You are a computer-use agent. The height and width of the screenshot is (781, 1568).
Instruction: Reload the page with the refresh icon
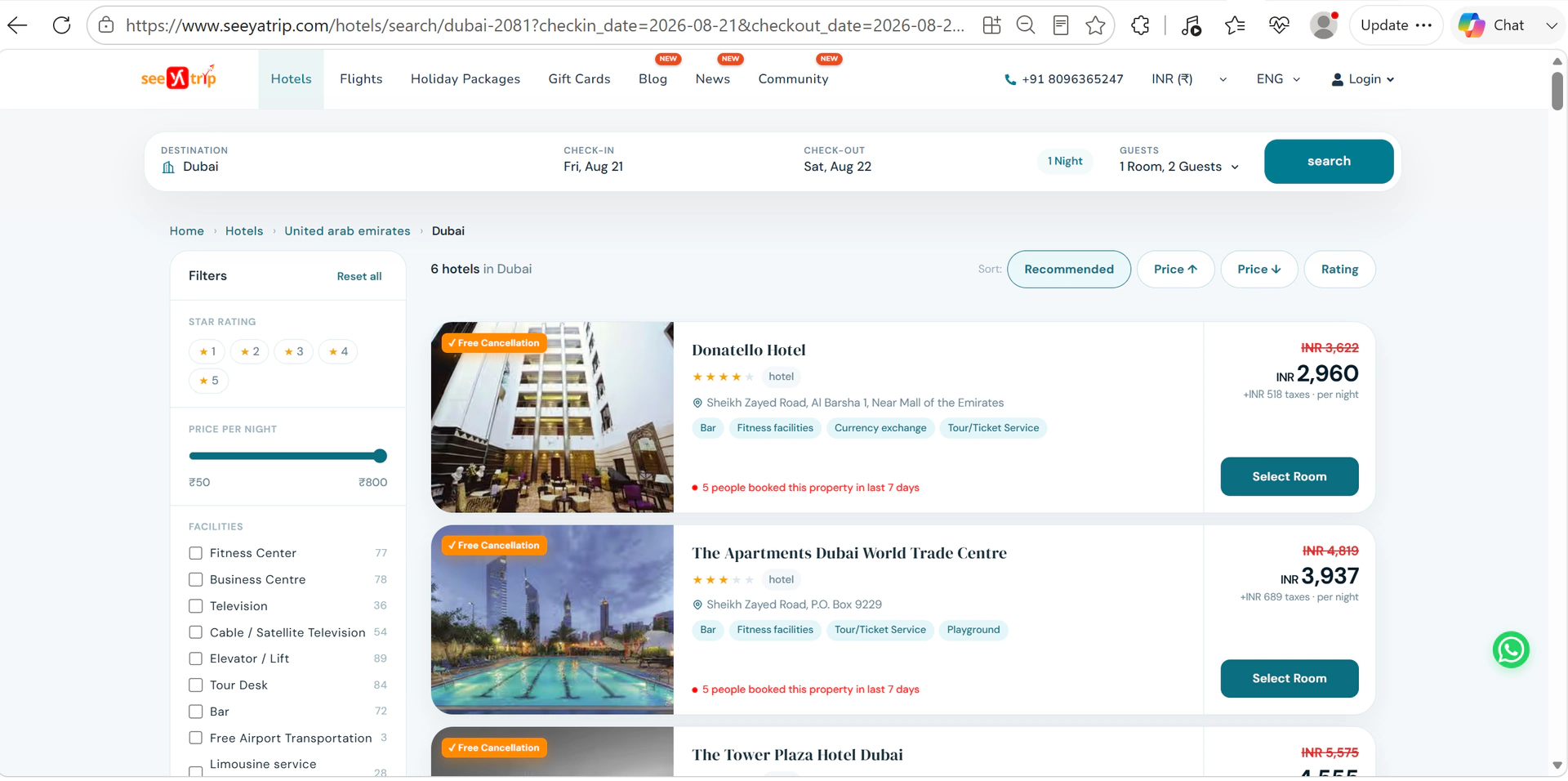61,25
